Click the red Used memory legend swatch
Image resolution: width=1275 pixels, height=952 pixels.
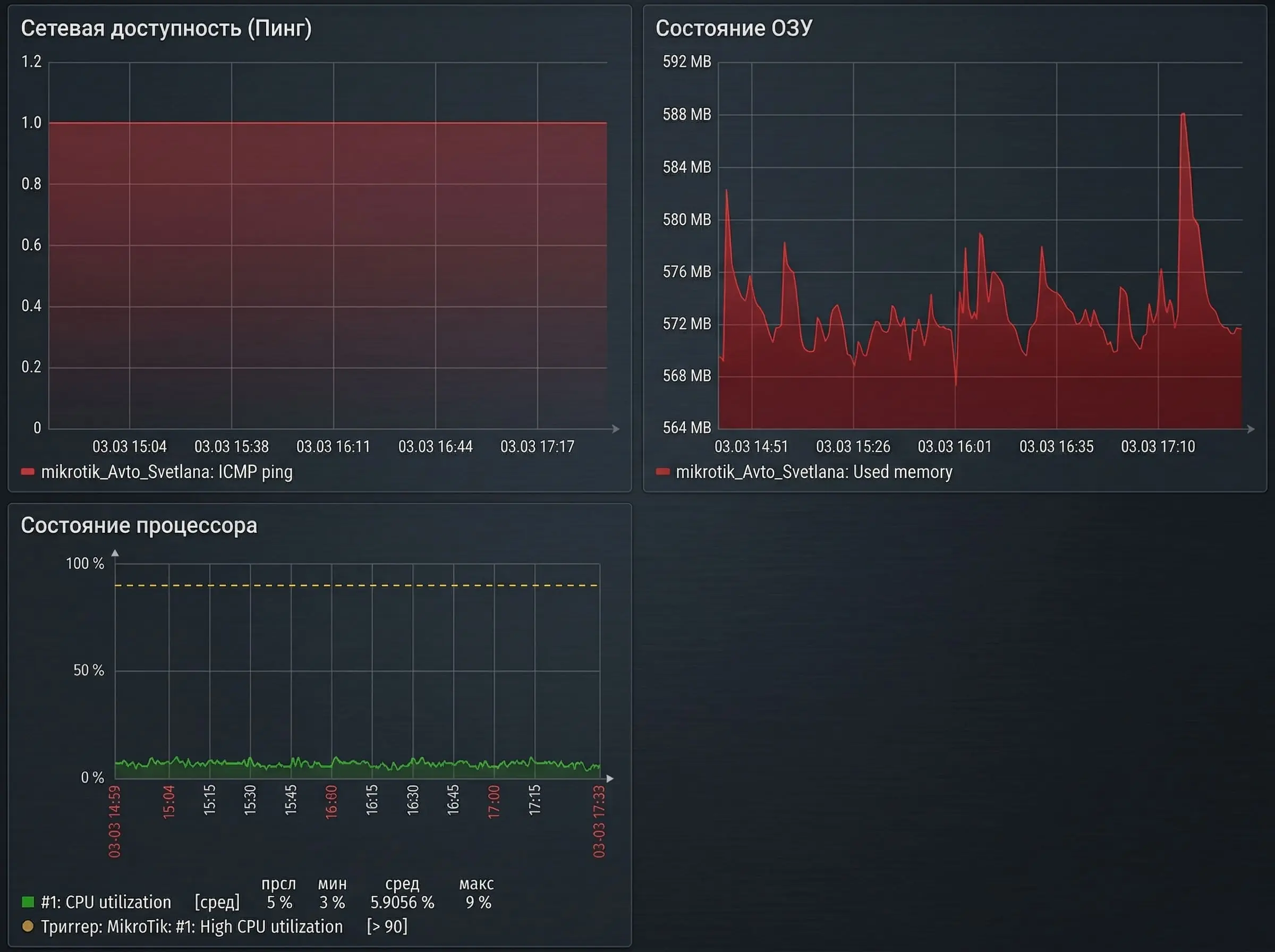pos(662,472)
